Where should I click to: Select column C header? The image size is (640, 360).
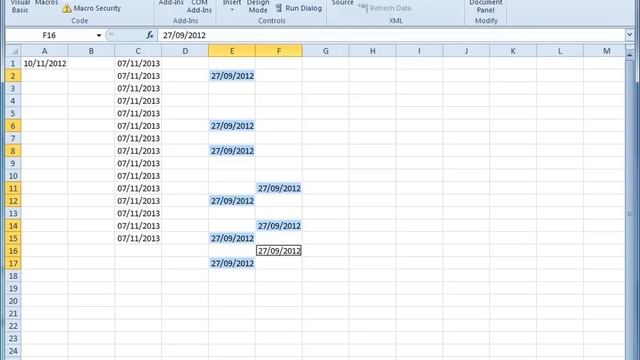point(138,51)
